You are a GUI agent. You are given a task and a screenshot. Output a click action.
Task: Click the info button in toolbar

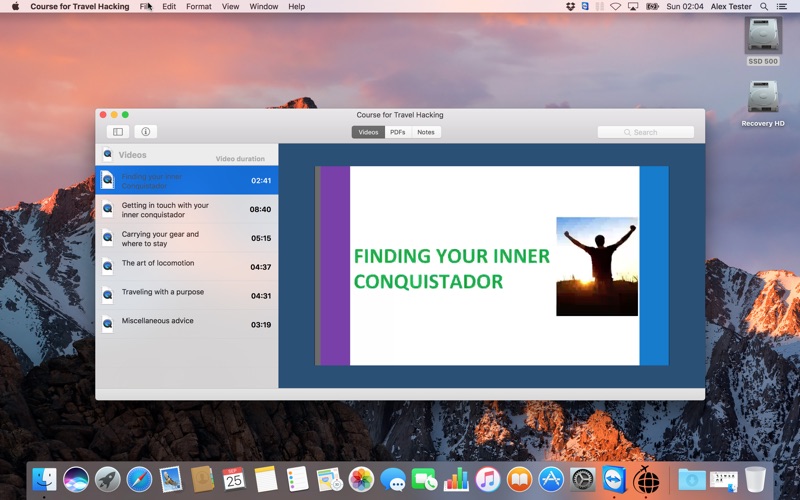pyautogui.click(x=145, y=132)
